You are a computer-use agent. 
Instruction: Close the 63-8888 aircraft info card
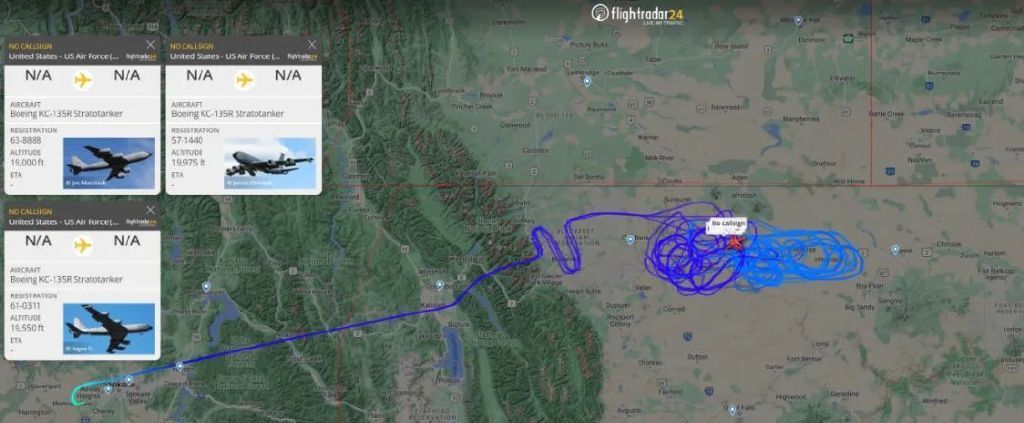click(151, 45)
